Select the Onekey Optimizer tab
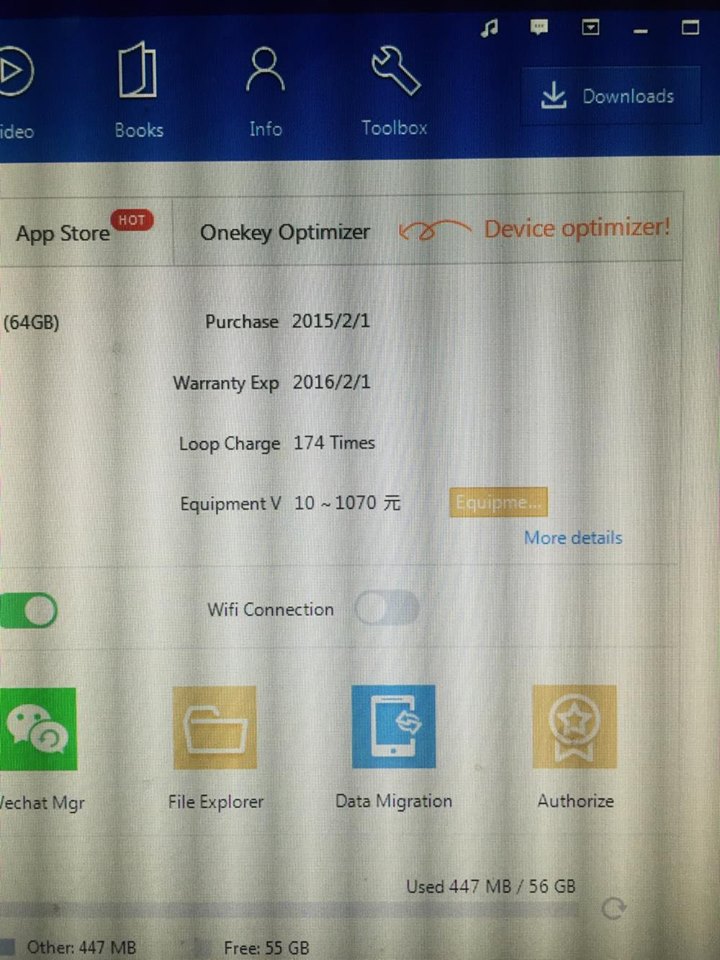This screenshot has width=720, height=960. [284, 232]
